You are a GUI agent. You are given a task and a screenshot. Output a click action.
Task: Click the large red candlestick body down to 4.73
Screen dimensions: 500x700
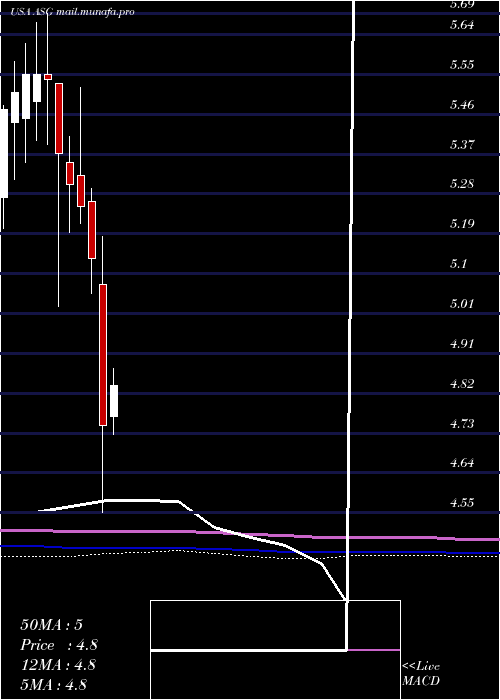click(103, 355)
